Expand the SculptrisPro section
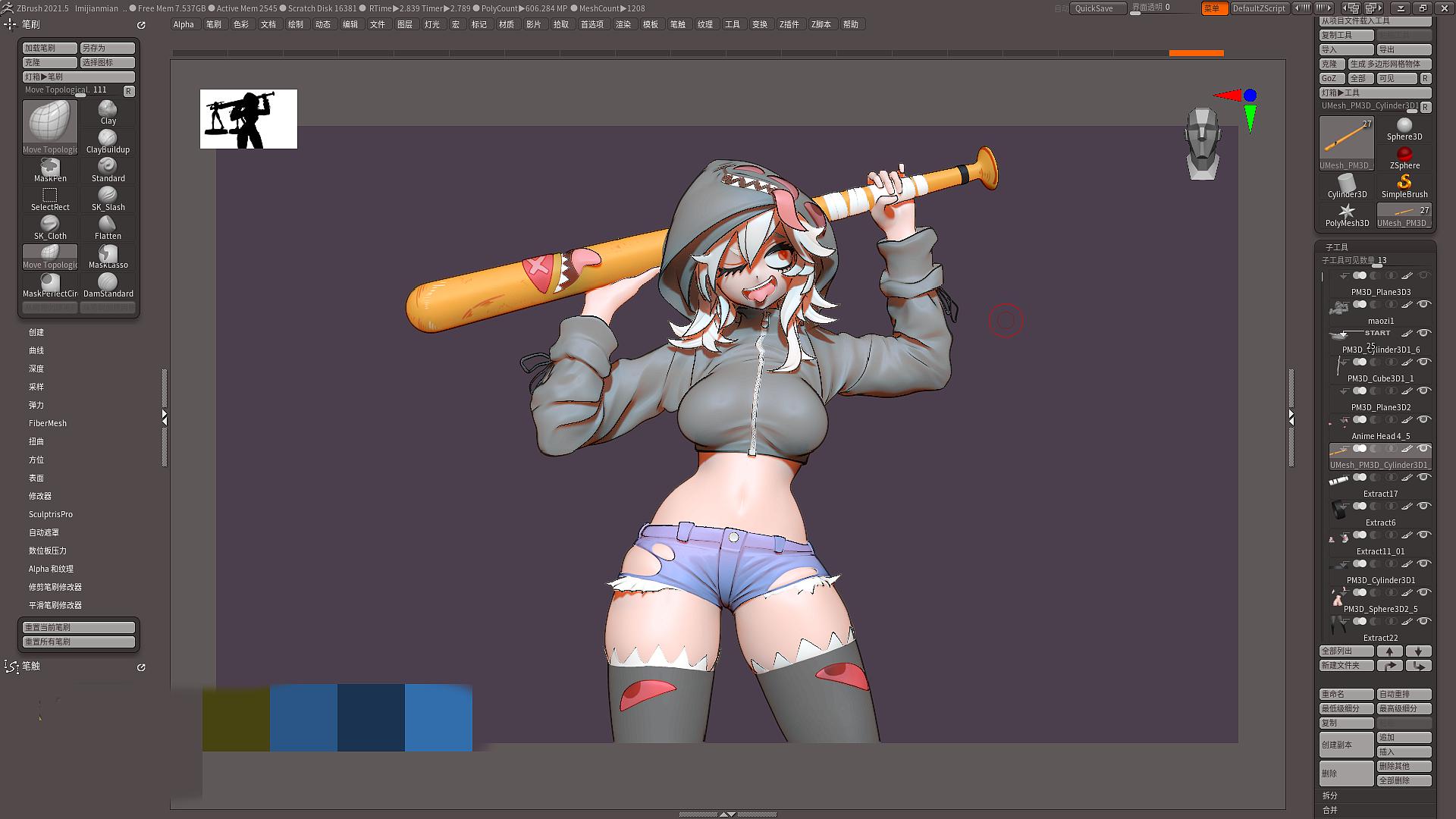 [51, 514]
